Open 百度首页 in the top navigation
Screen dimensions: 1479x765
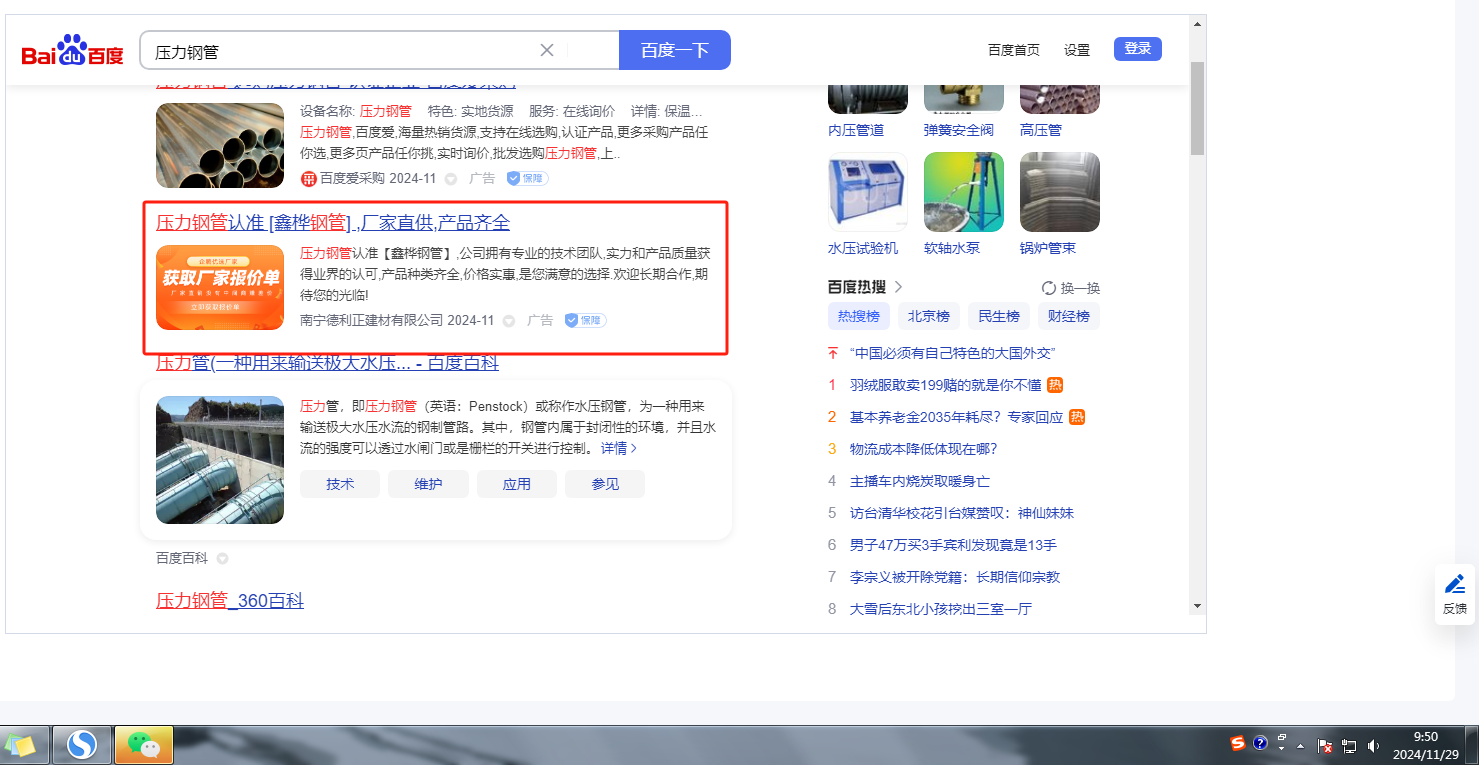[x=1014, y=50]
